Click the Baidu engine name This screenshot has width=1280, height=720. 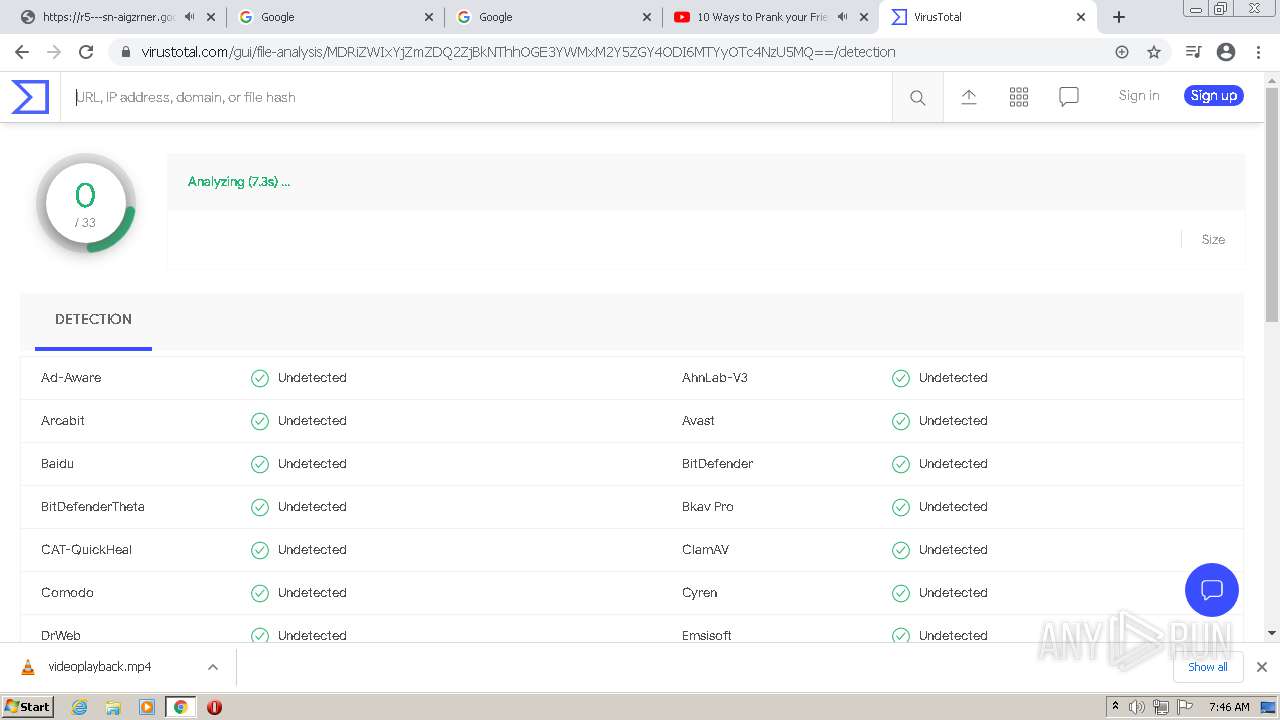pyautogui.click(x=57, y=464)
